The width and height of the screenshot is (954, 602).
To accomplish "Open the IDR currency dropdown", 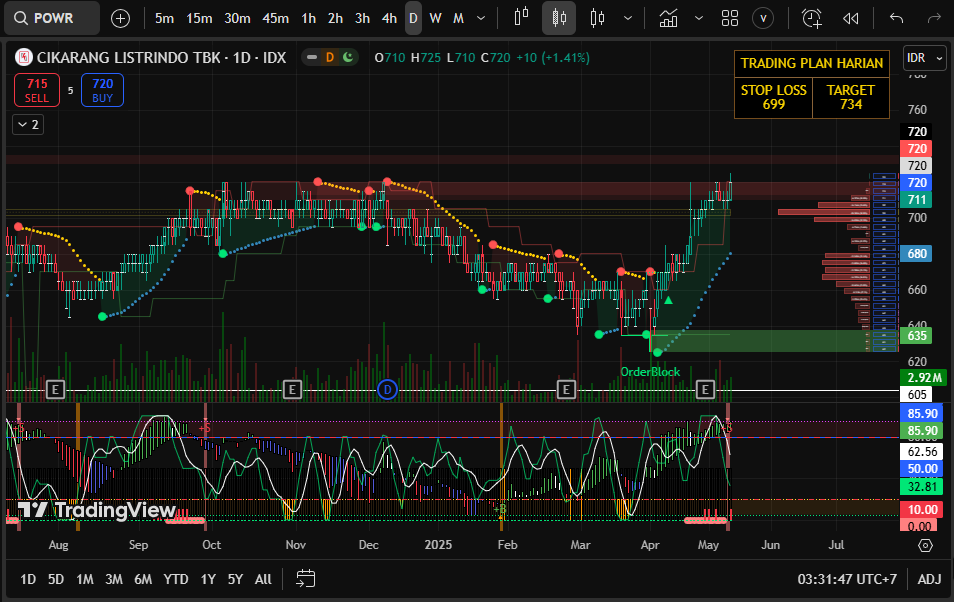I will (x=924, y=58).
